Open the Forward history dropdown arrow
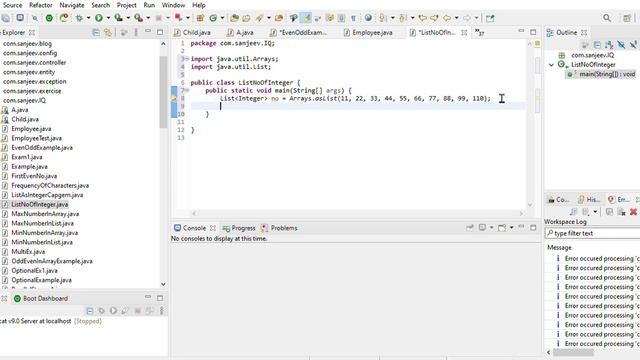The width and height of the screenshot is (640, 360). tap(476, 18)
